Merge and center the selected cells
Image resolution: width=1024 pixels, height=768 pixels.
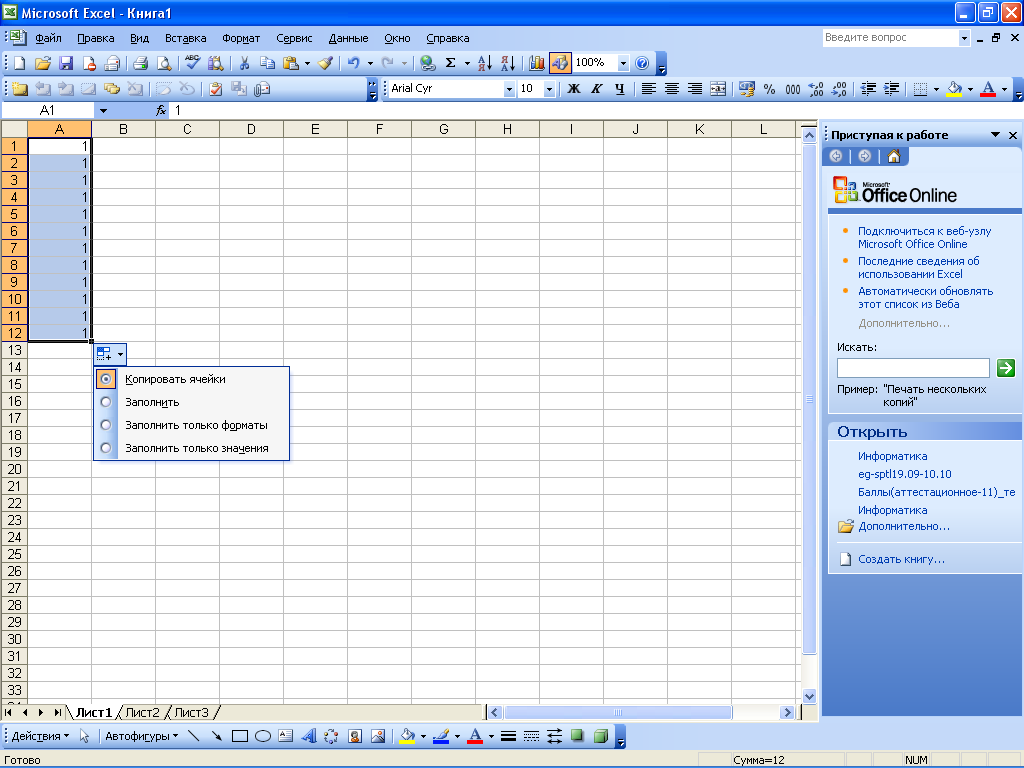pos(718,89)
